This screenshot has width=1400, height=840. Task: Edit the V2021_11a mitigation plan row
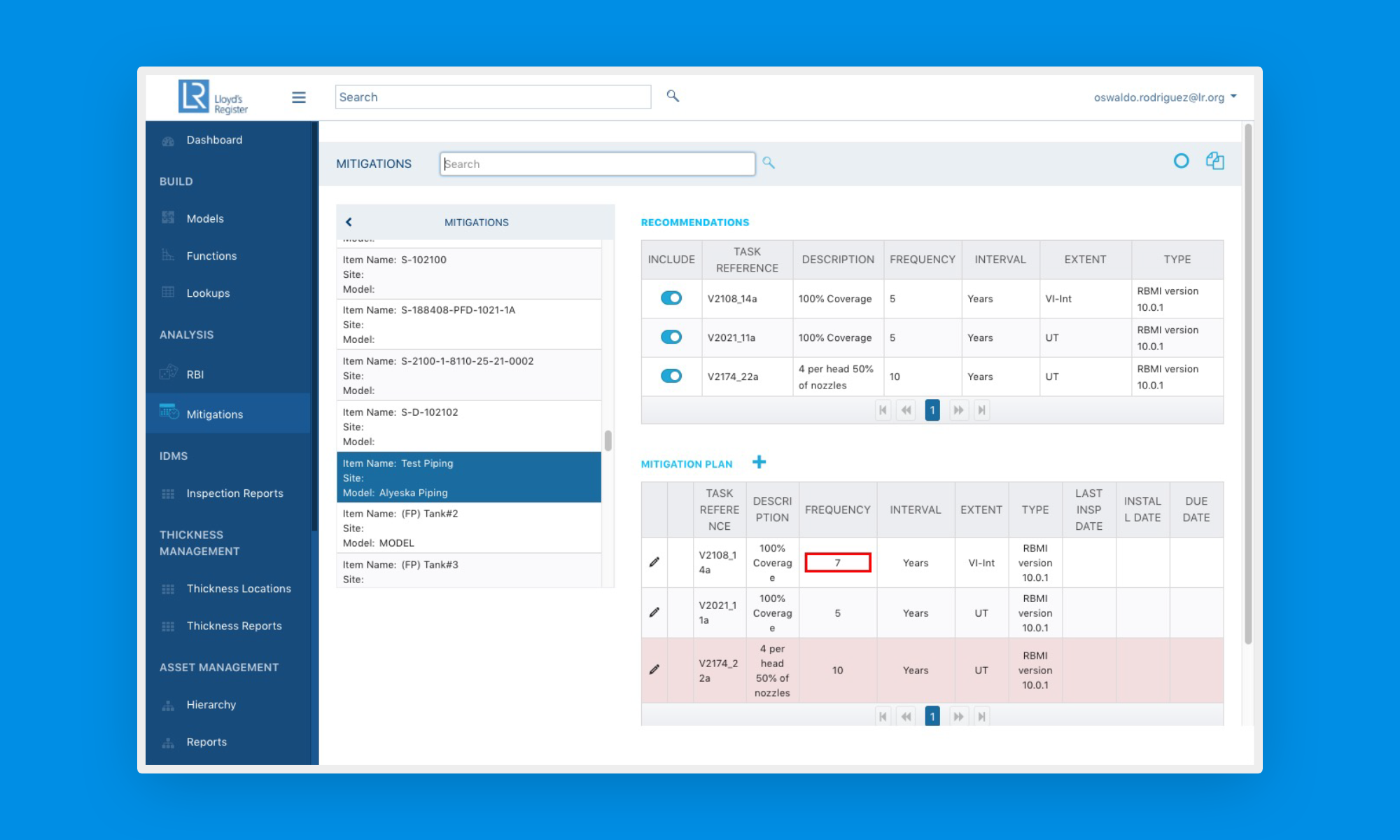click(x=654, y=612)
